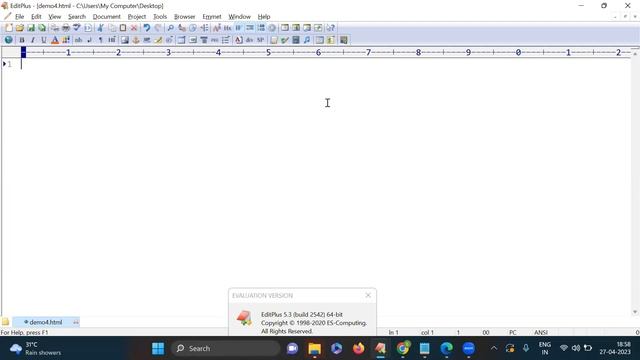Insert div tag with the div icon
Viewport: 640px width, 360px height.
click(249, 40)
